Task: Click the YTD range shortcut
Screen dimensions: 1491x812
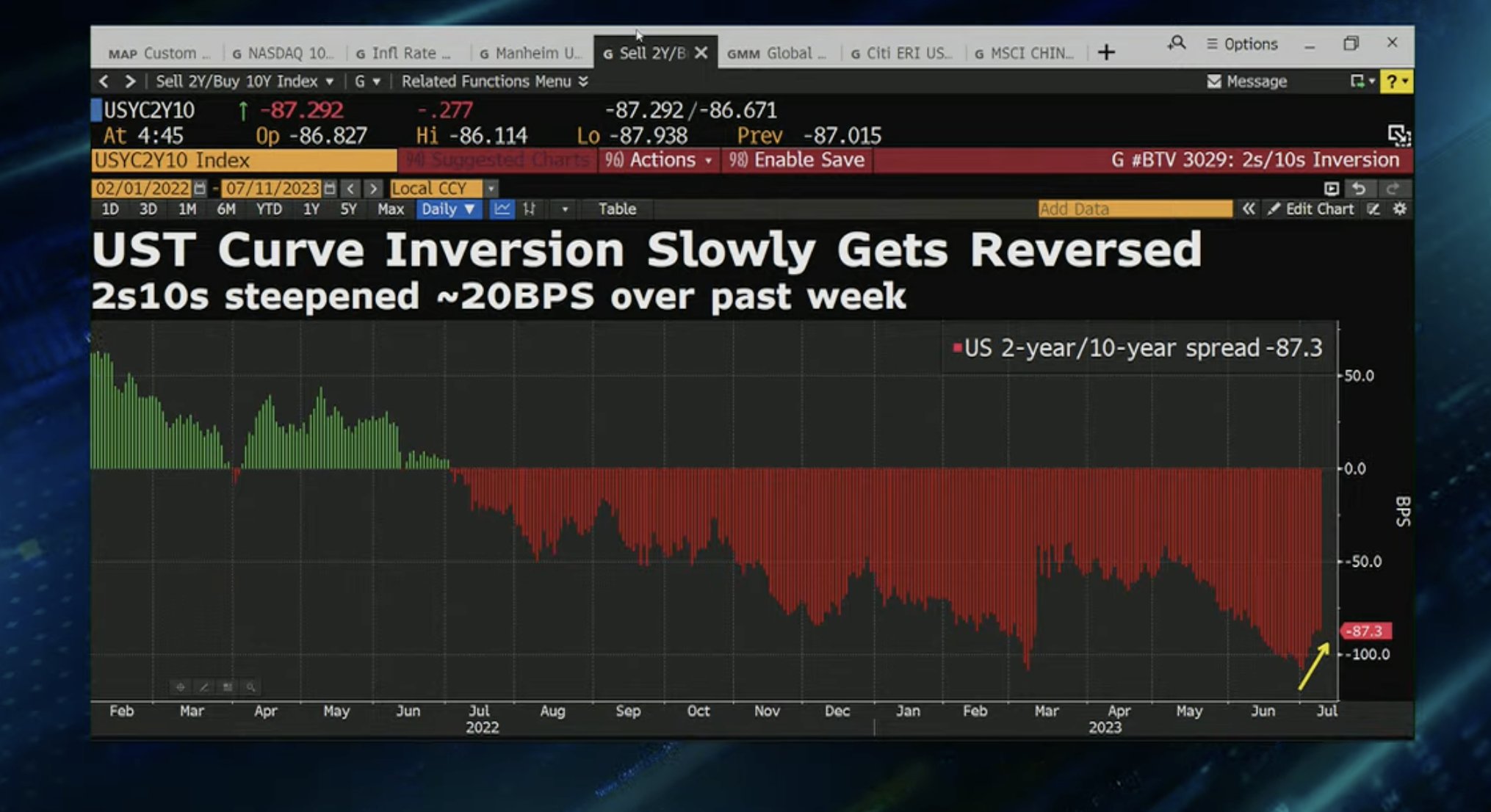Action: point(269,209)
